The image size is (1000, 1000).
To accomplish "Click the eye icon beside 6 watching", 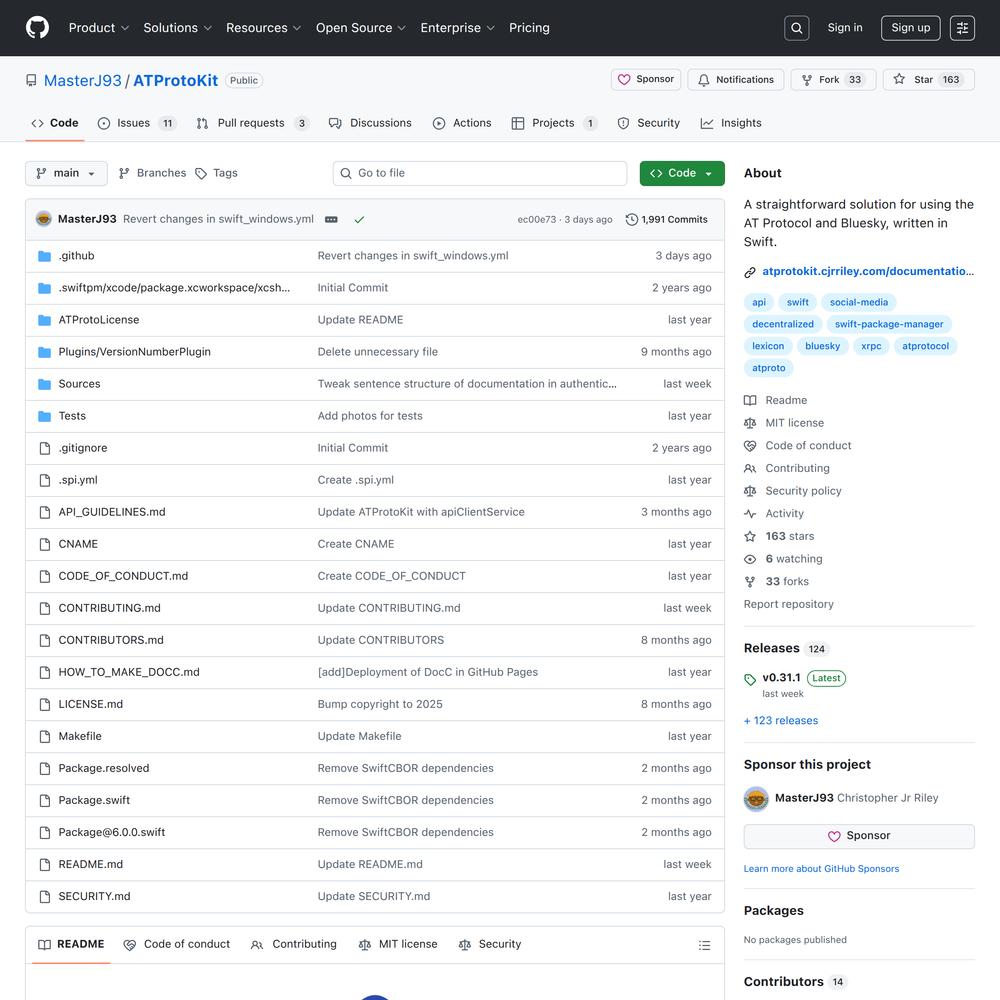I will [750, 559].
